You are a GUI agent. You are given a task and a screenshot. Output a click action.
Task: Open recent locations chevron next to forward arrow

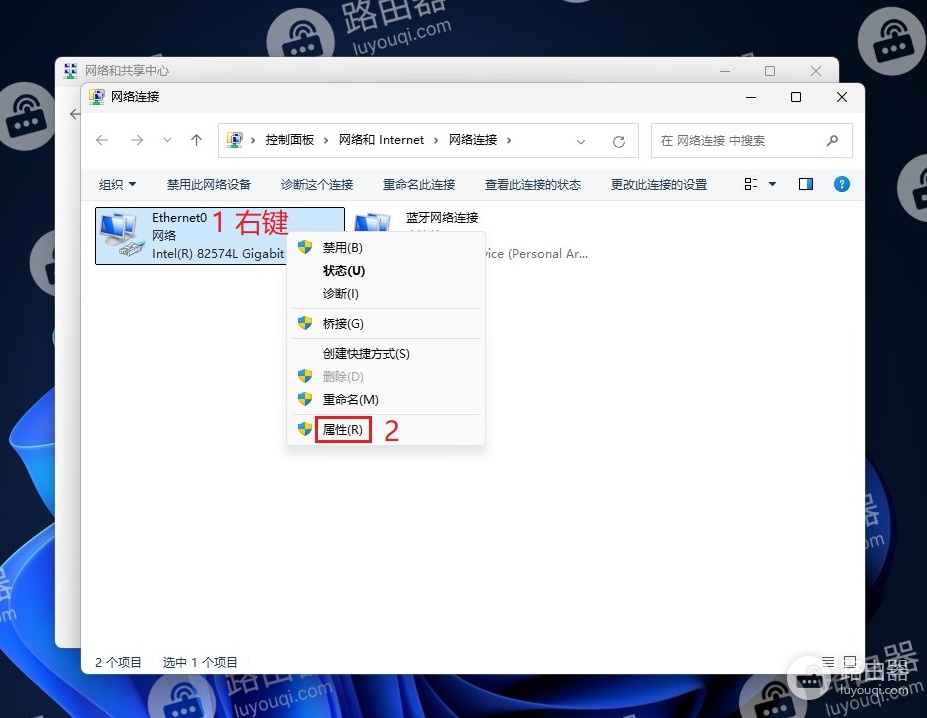167,140
